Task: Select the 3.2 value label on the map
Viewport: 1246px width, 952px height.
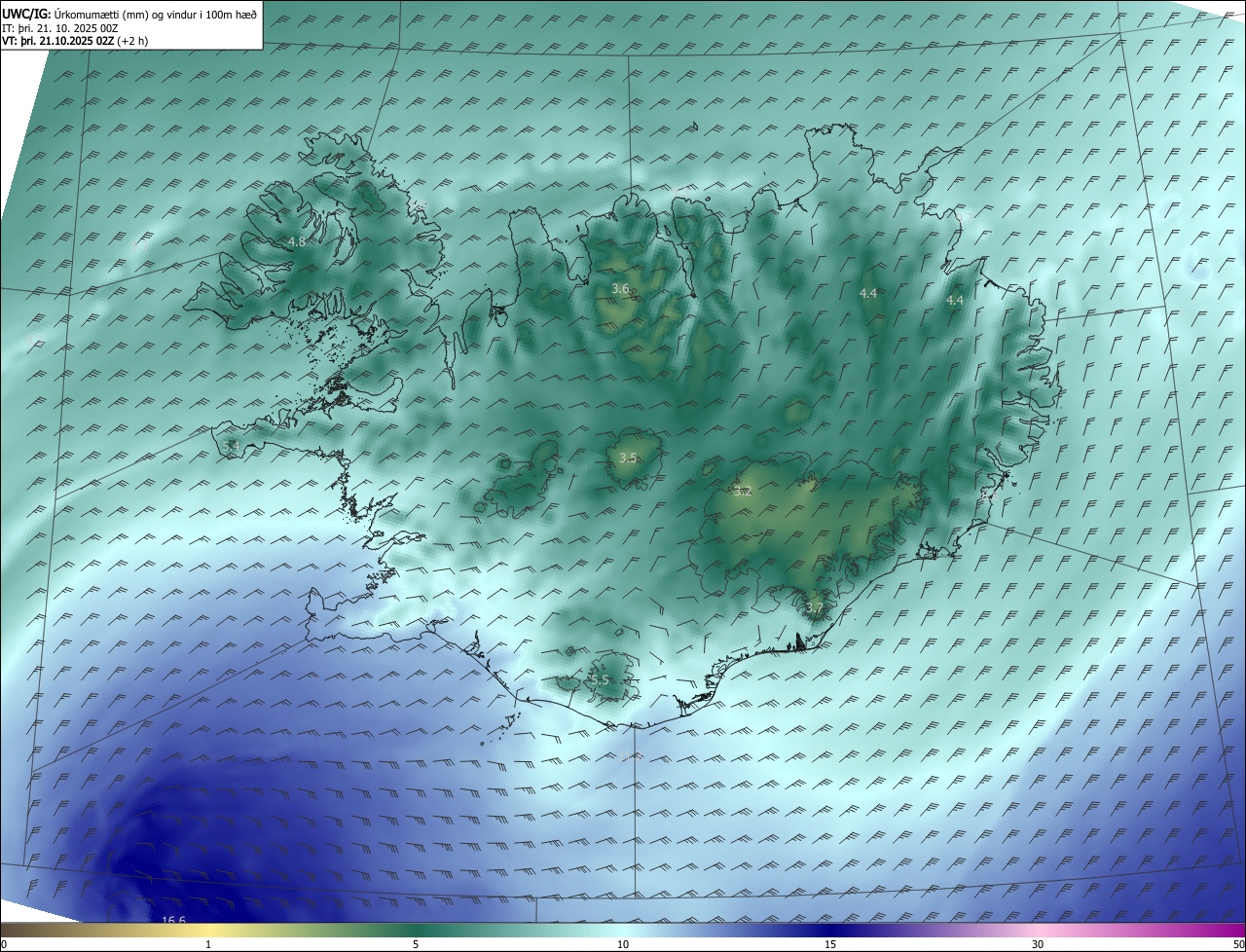Action: (743, 492)
